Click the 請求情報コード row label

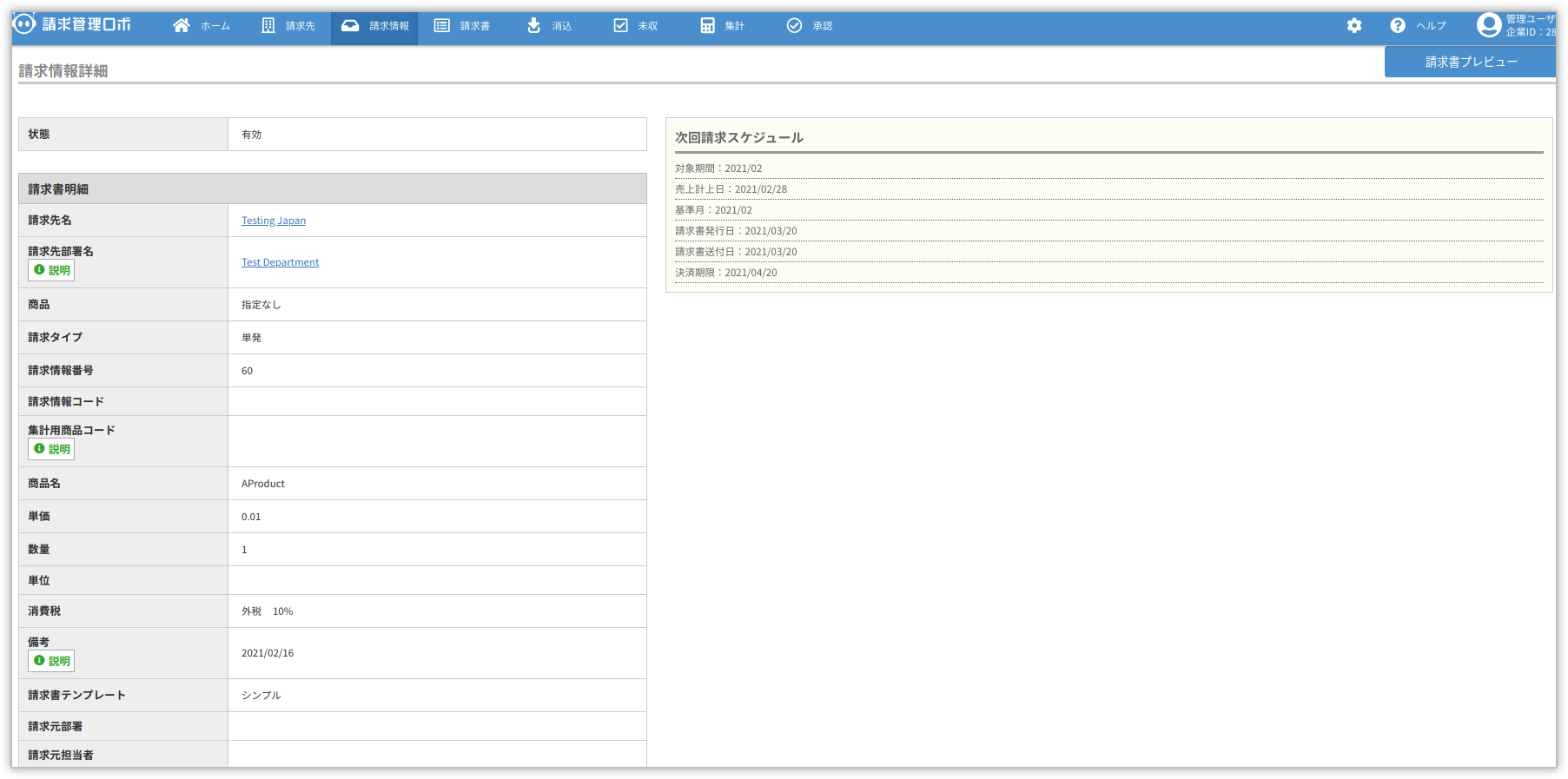(66, 402)
